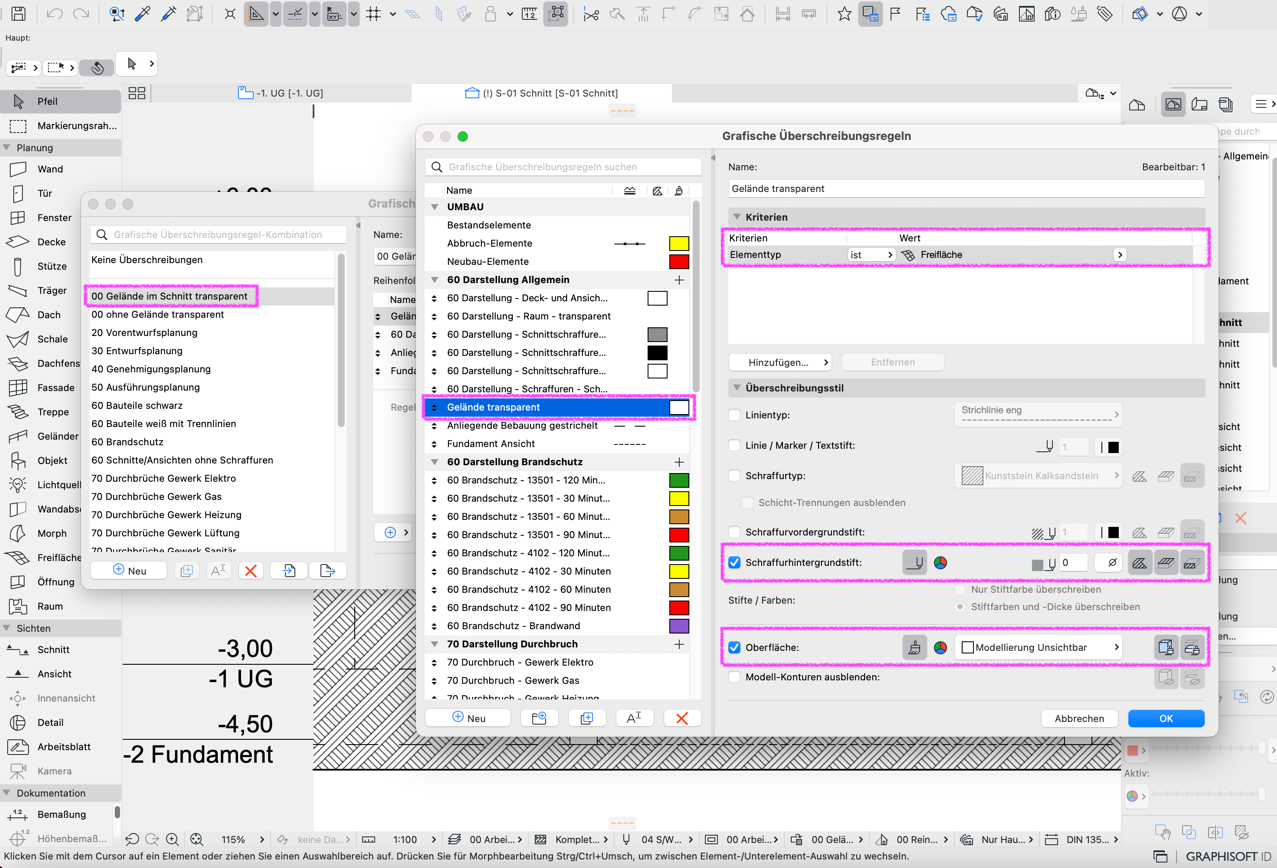
Task: Choose the Träger beam tool
Action: (60, 290)
